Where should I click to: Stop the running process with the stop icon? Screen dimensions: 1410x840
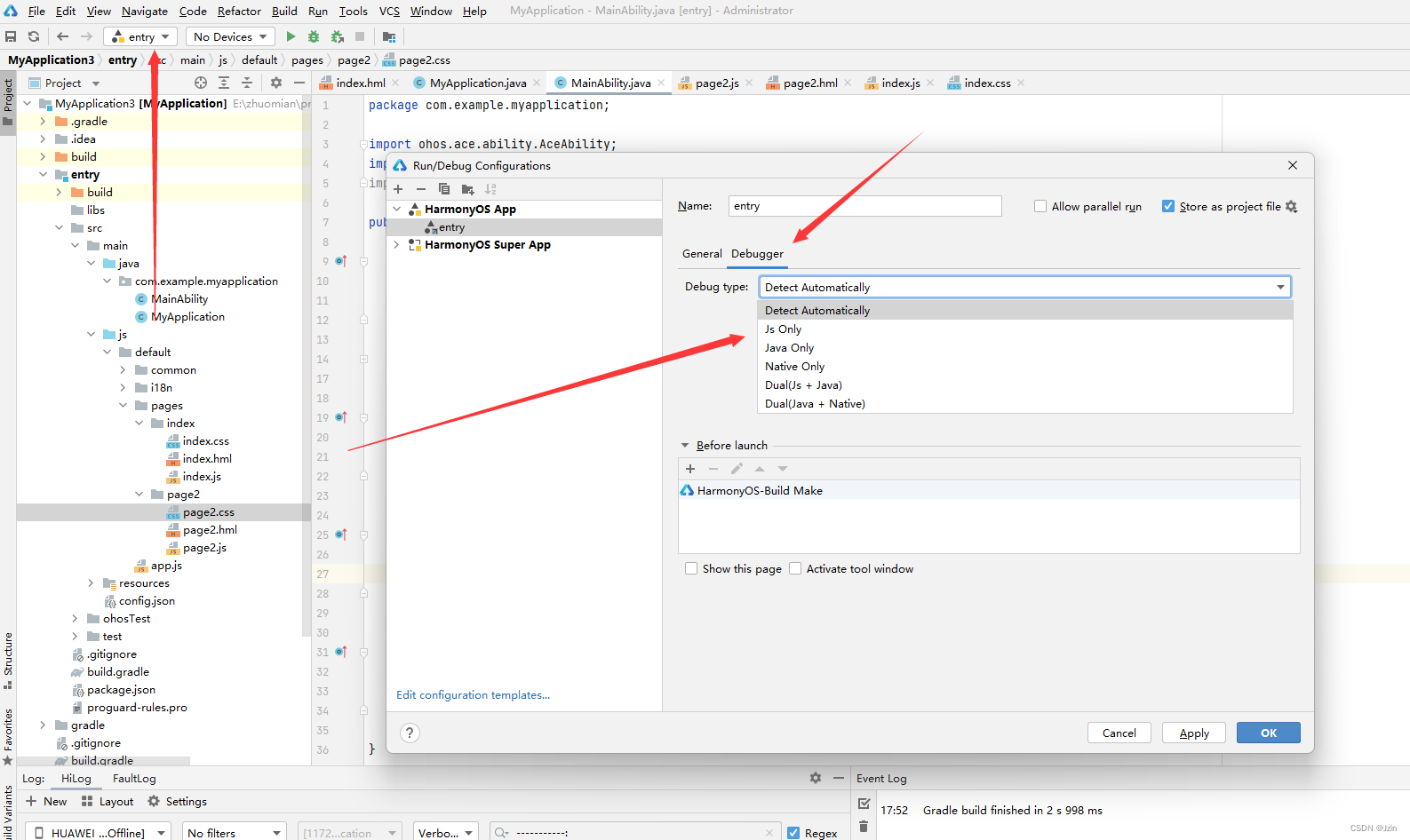pos(360,36)
